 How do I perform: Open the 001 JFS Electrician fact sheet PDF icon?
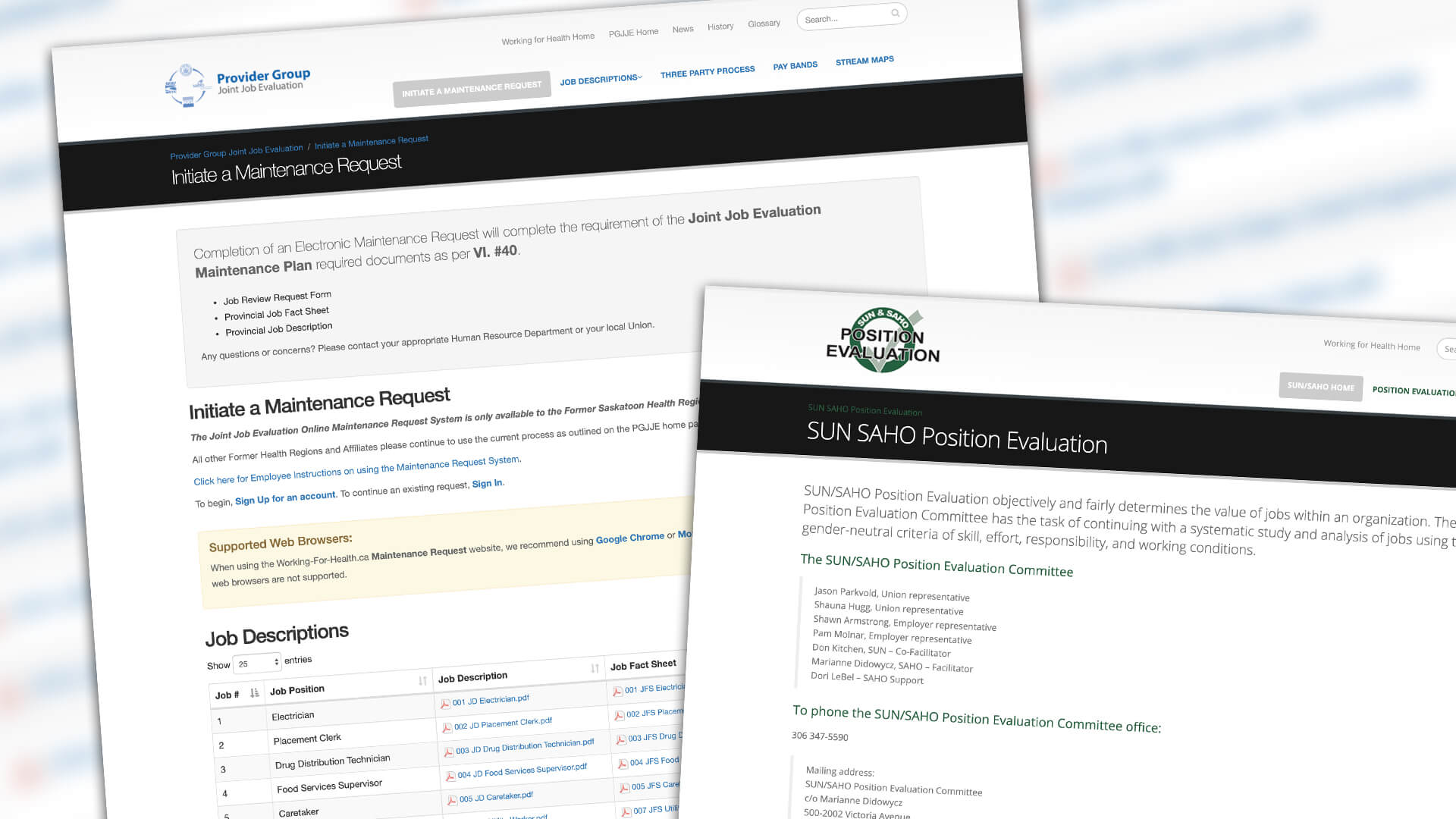coord(618,691)
